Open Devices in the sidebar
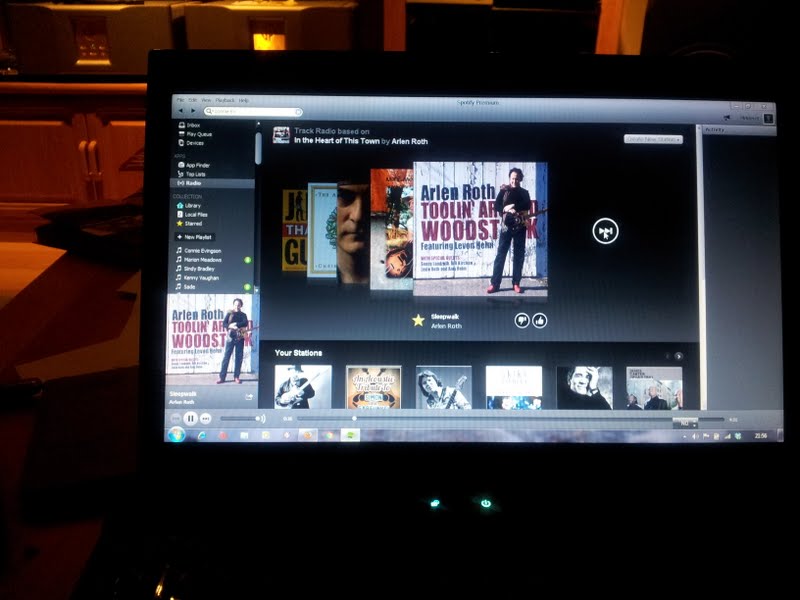 [191, 143]
